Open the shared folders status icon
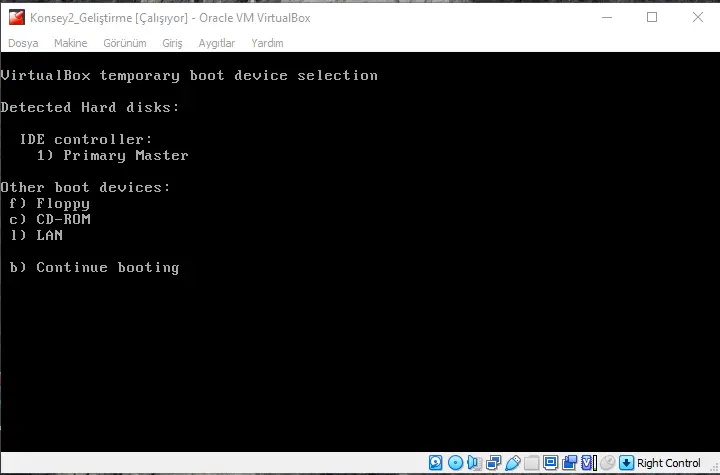The image size is (720, 475). pyautogui.click(x=531, y=463)
